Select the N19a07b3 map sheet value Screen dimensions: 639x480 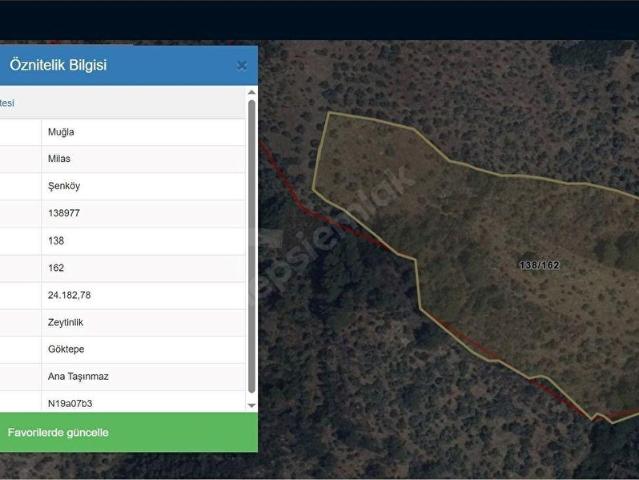[70, 403]
